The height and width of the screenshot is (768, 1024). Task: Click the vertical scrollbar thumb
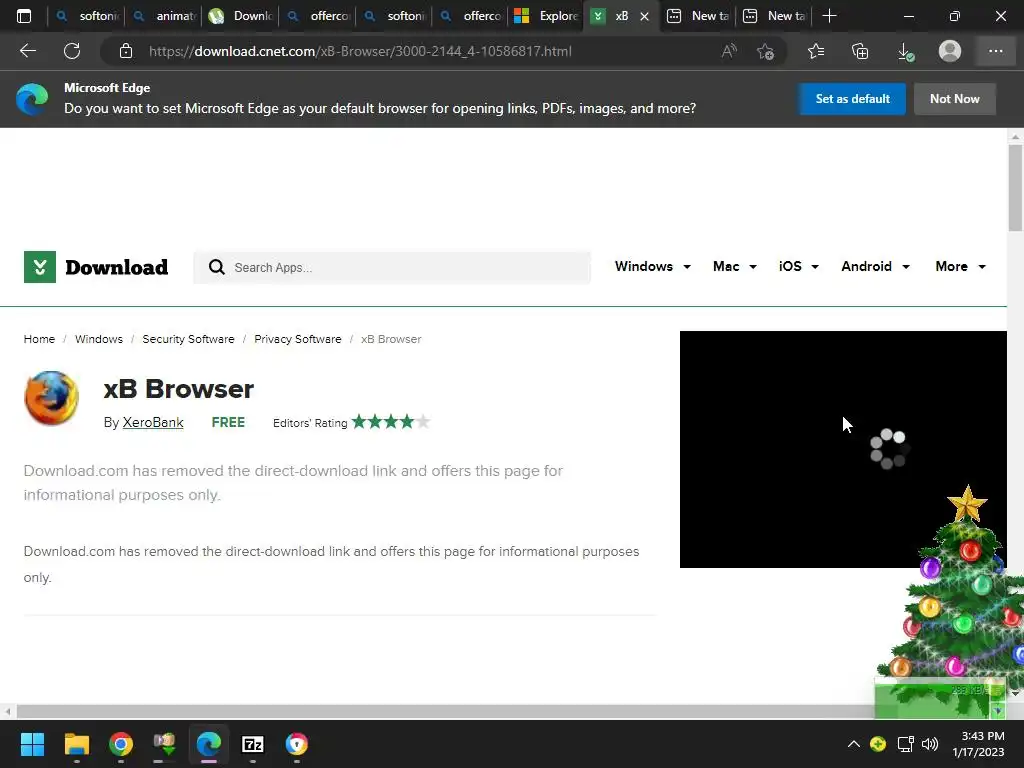[1015, 188]
